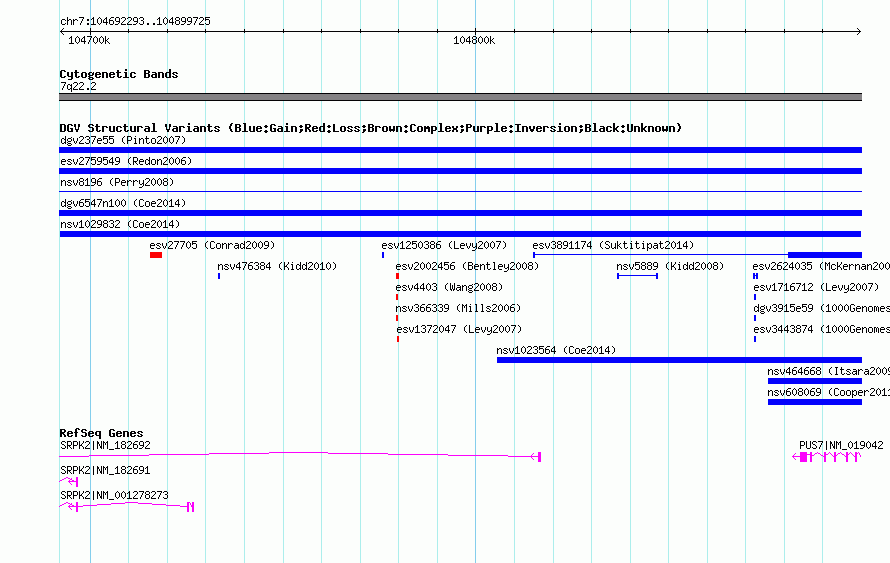Screen dimensions: 890x563
Task: Click the esv1250386 (Levy2007) variant label
Action: click(444, 245)
